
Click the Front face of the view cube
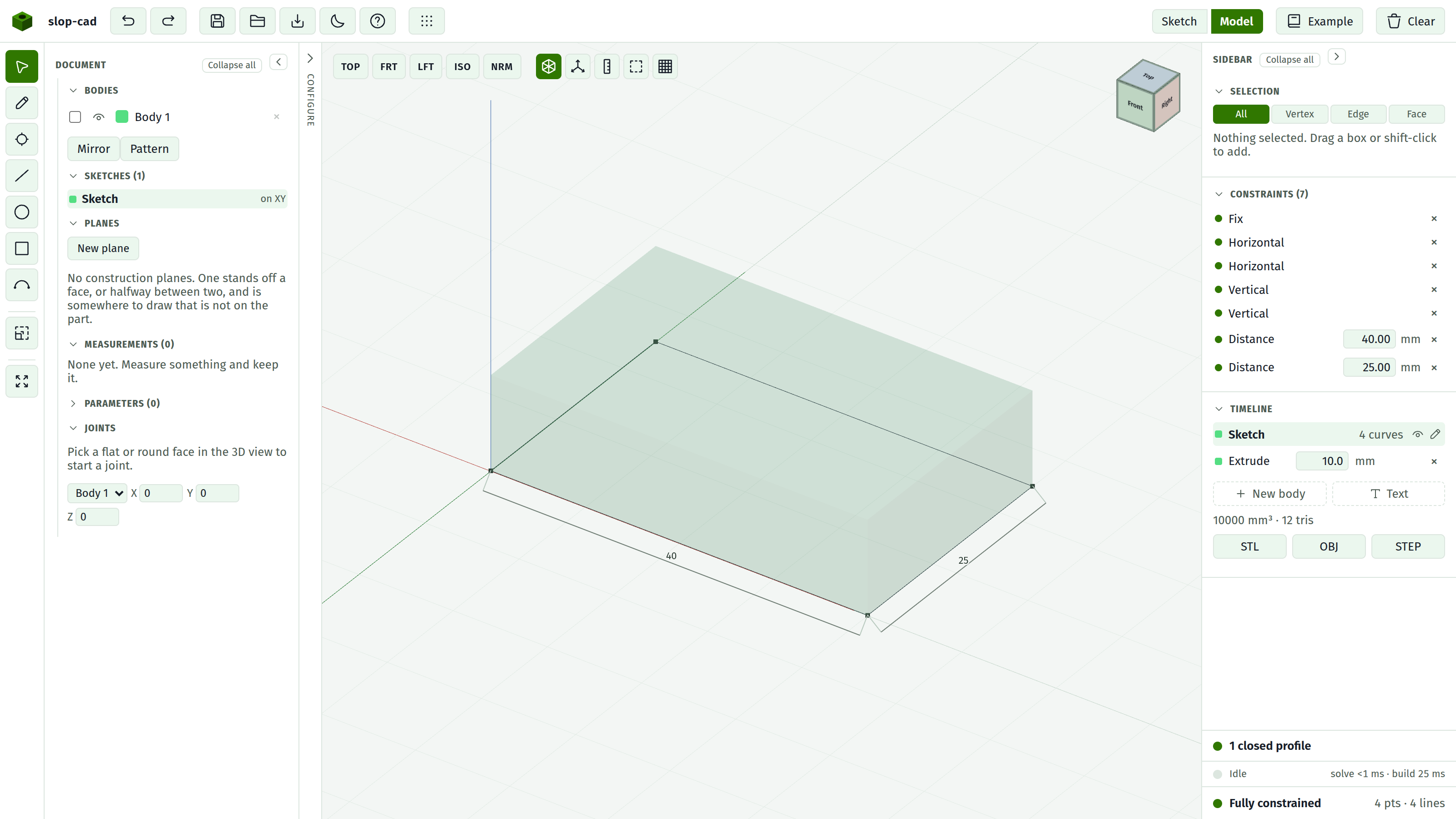click(1135, 105)
